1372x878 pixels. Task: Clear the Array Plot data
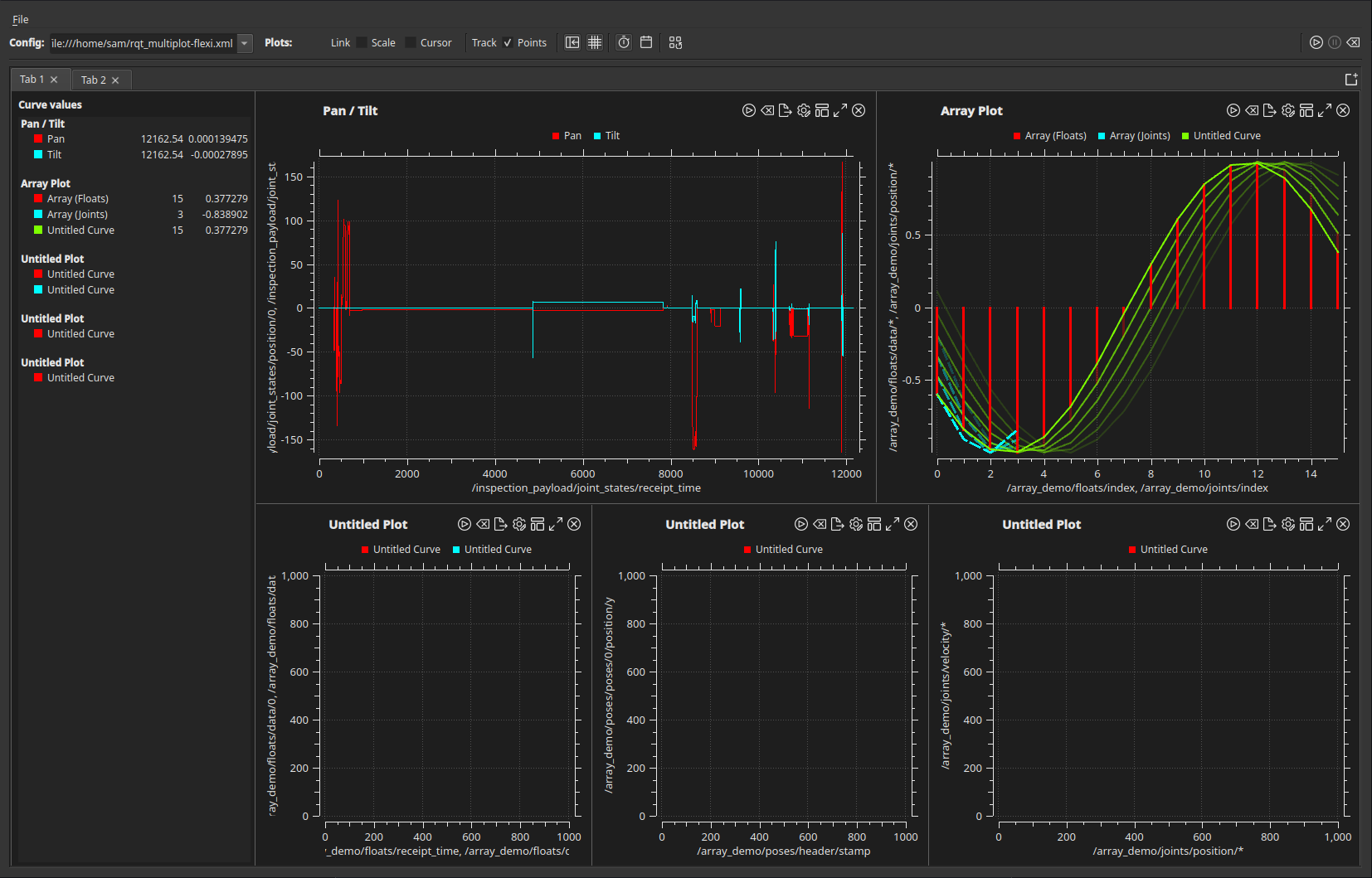tap(1252, 110)
